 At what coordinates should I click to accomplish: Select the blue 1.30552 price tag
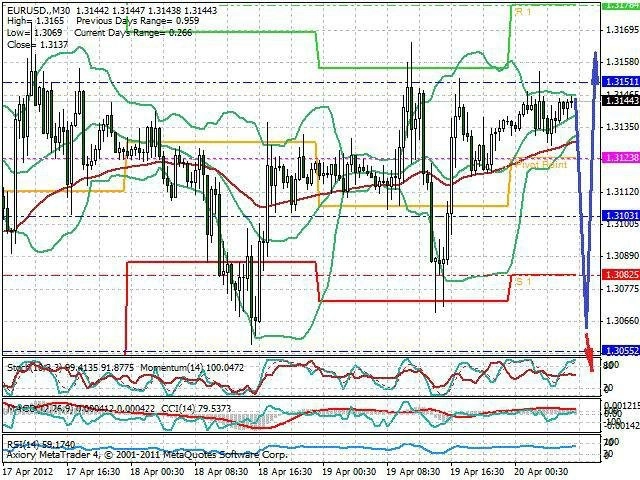point(622,351)
